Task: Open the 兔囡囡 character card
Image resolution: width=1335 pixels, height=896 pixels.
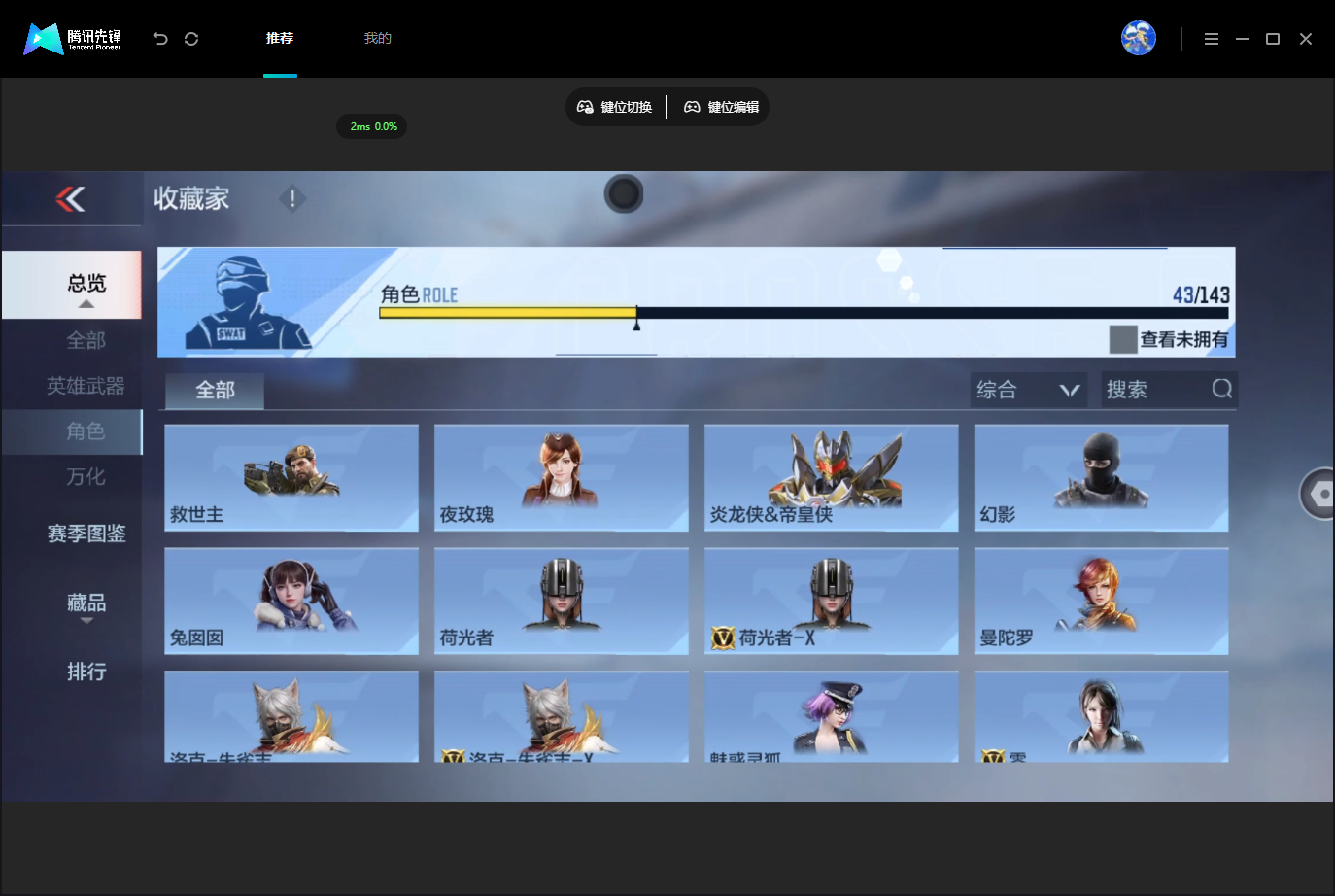Action: 291,602
